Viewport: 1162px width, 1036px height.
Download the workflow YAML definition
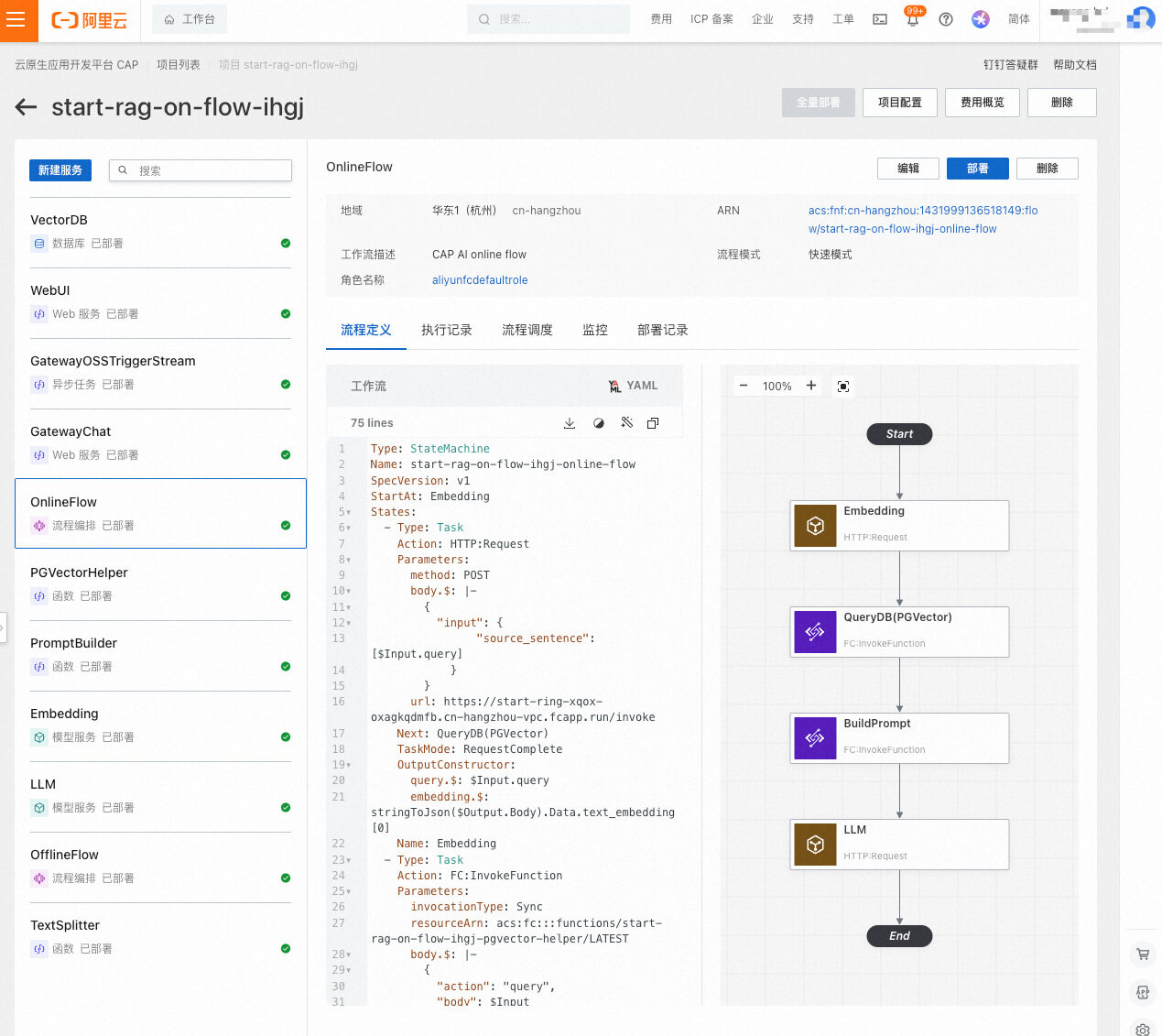pos(570,423)
